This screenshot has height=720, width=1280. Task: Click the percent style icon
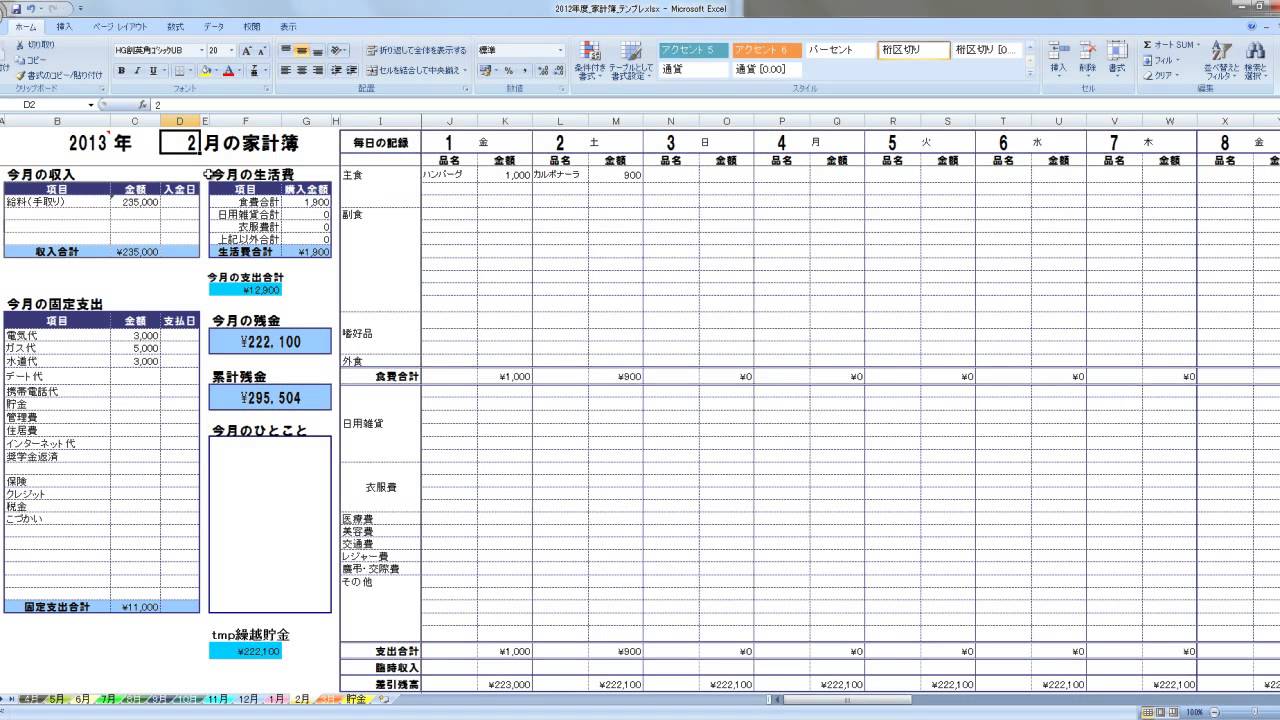508,71
